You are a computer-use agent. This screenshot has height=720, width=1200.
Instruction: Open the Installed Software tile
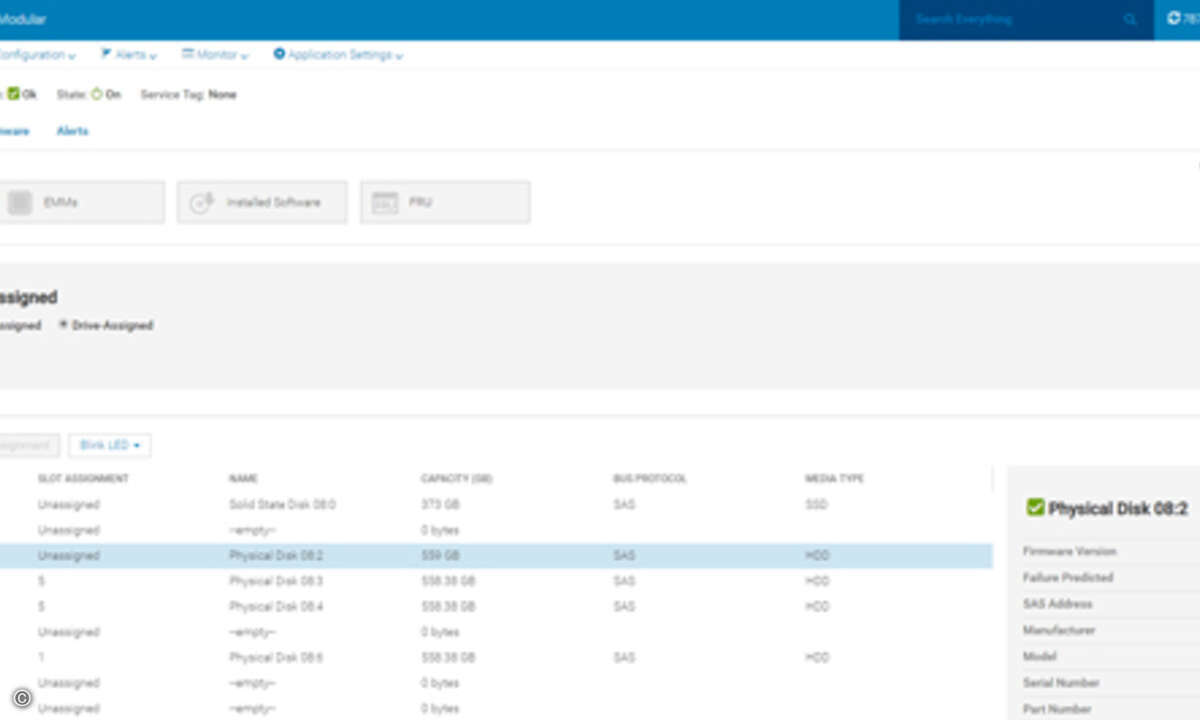point(262,202)
